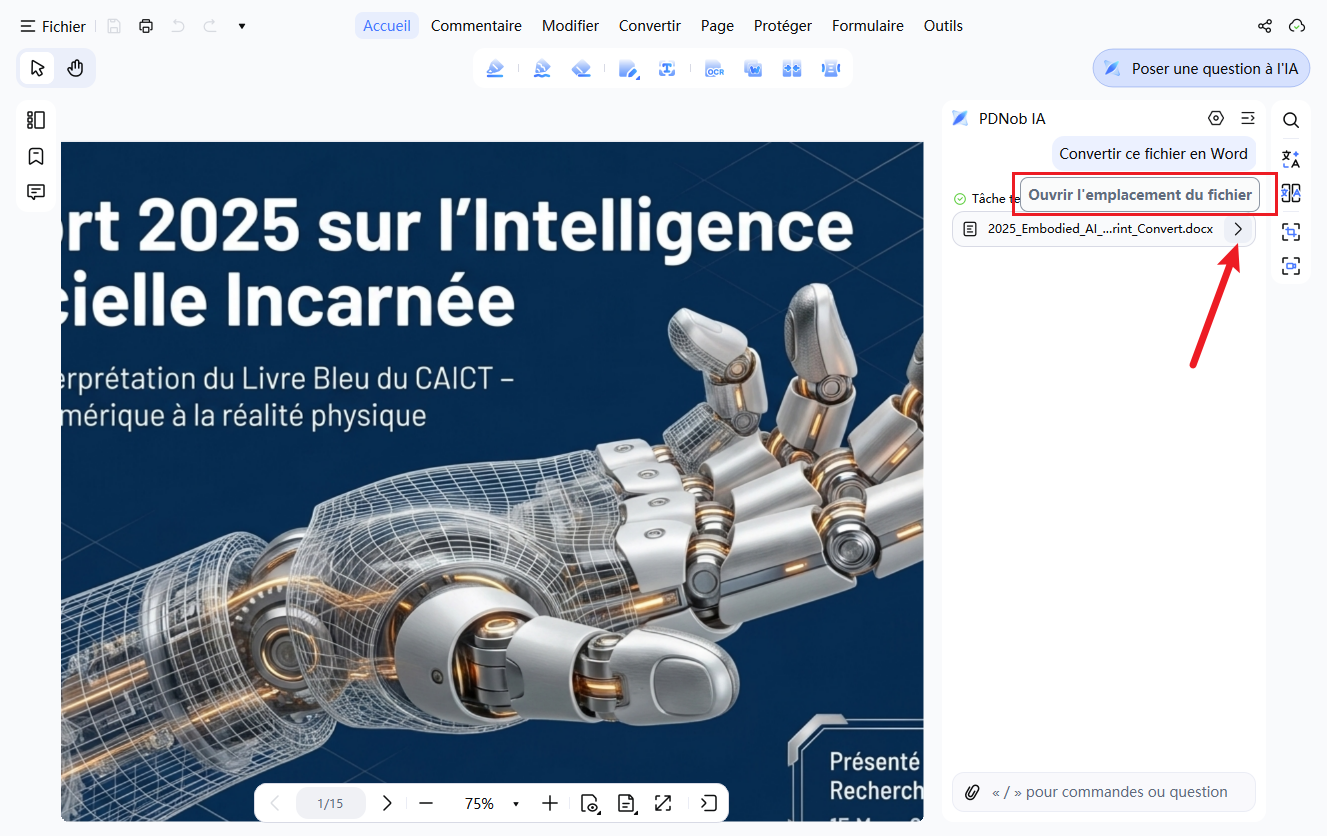Click the share icon
This screenshot has height=836, width=1327.
[1265, 26]
